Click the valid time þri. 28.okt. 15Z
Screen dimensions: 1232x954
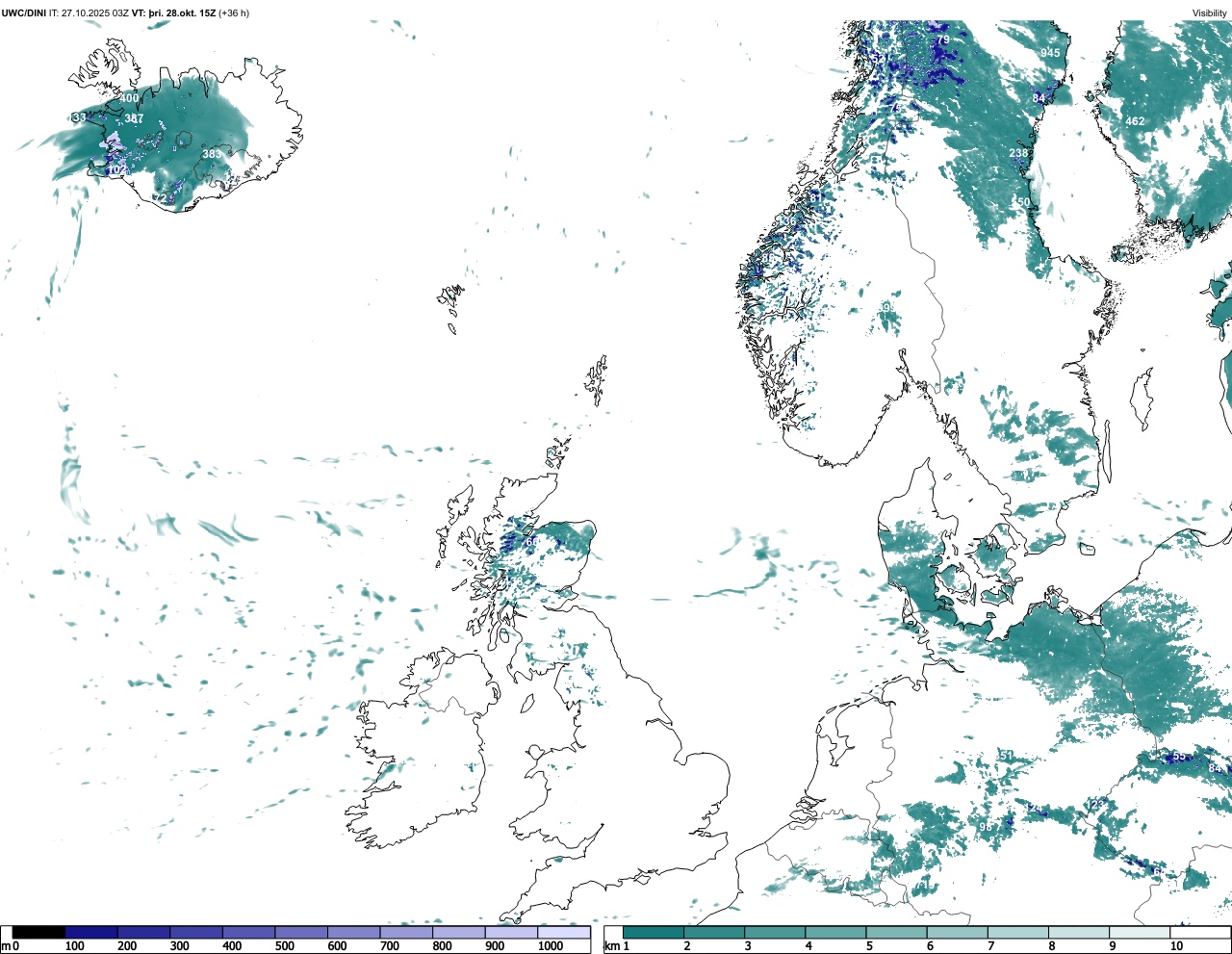tap(182, 13)
